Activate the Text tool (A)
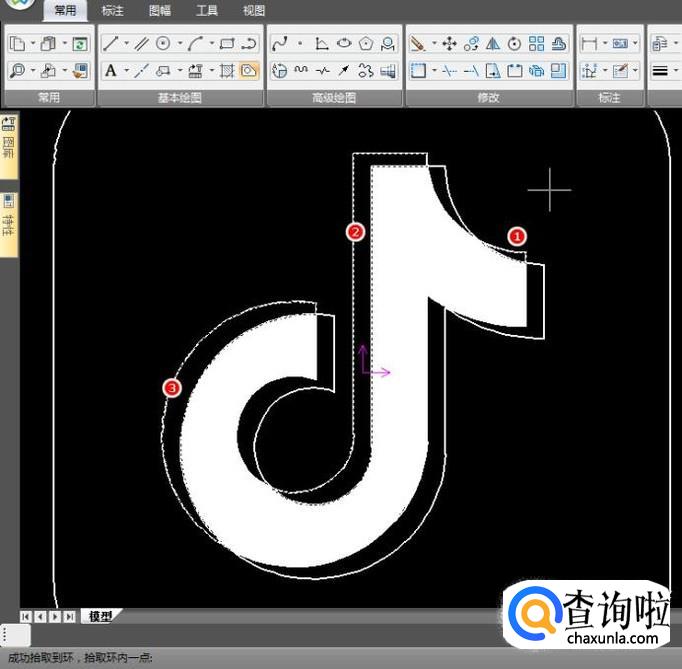682x669 pixels. (x=110, y=71)
